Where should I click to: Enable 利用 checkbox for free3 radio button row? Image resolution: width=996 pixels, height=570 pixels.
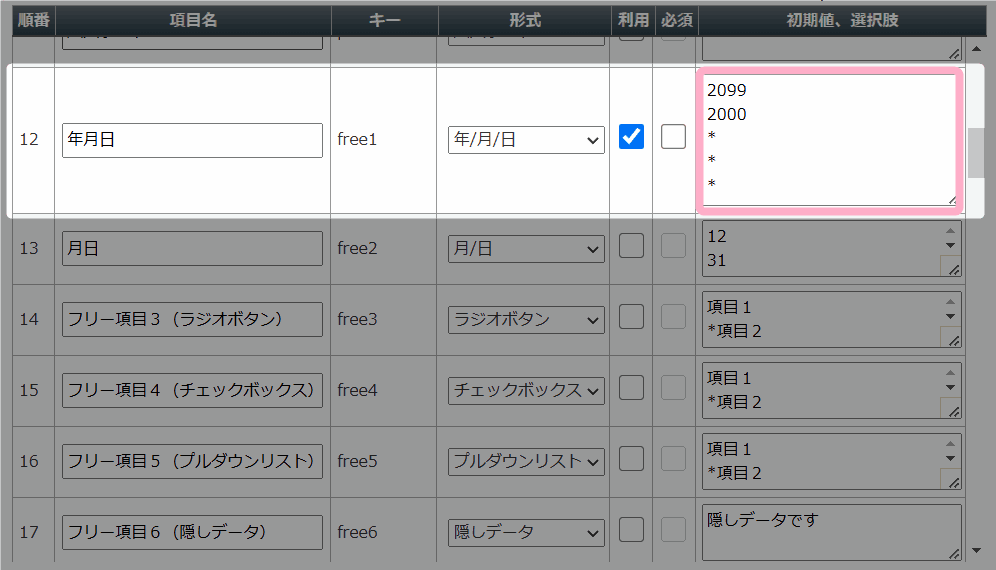pyautogui.click(x=631, y=317)
